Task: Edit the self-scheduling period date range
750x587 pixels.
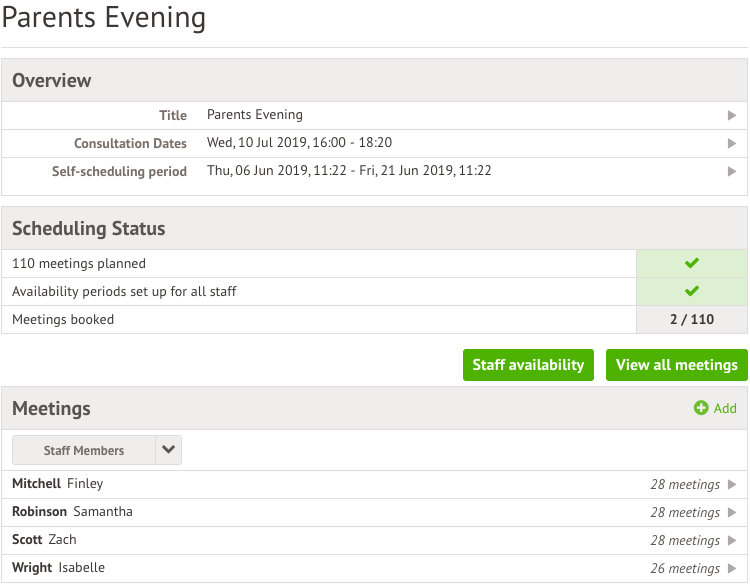Action: click(x=349, y=171)
